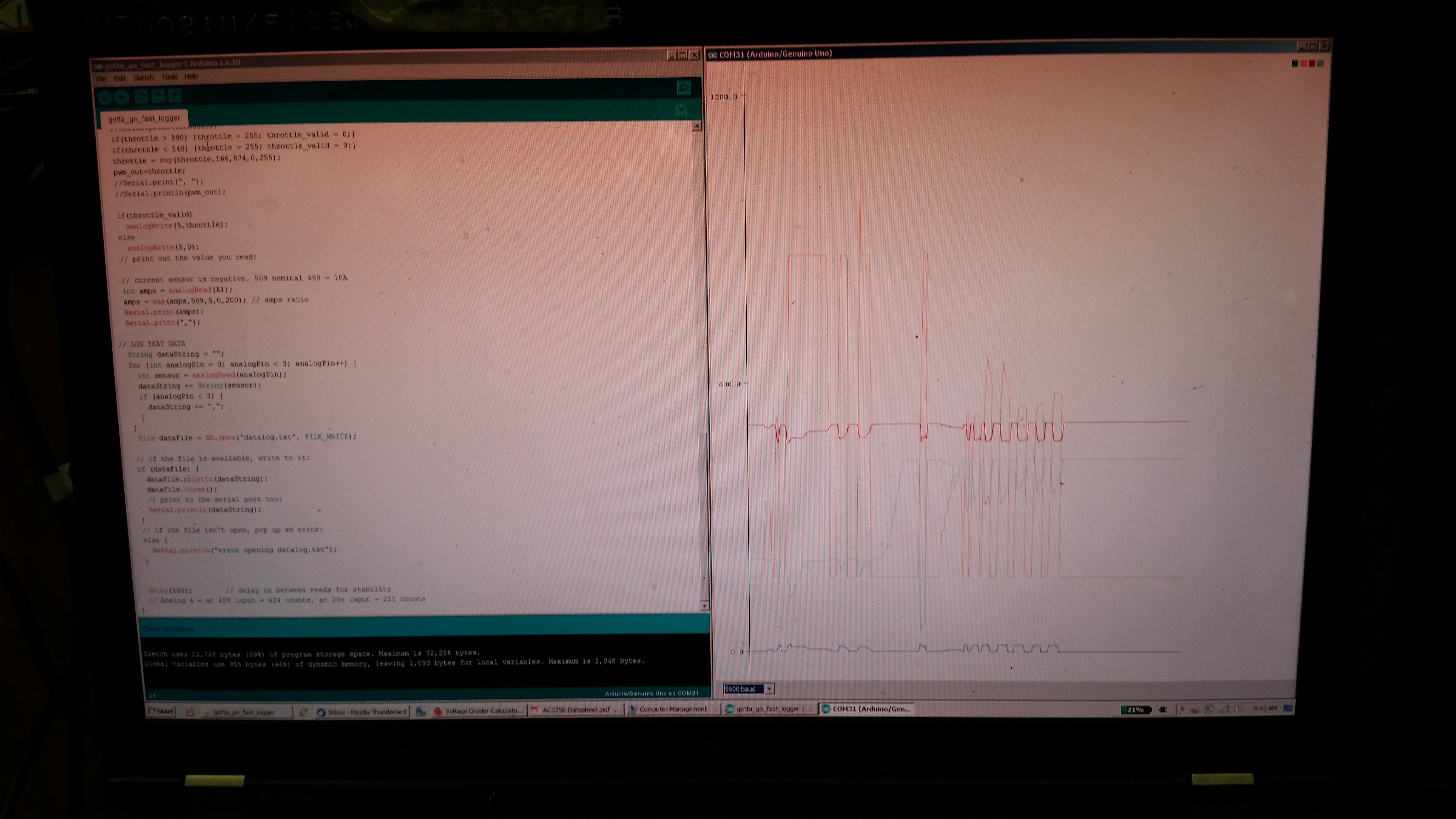
Task: Click the line 'Serial.println("error opening datalog.txt");'
Action: (x=245, y=550)
